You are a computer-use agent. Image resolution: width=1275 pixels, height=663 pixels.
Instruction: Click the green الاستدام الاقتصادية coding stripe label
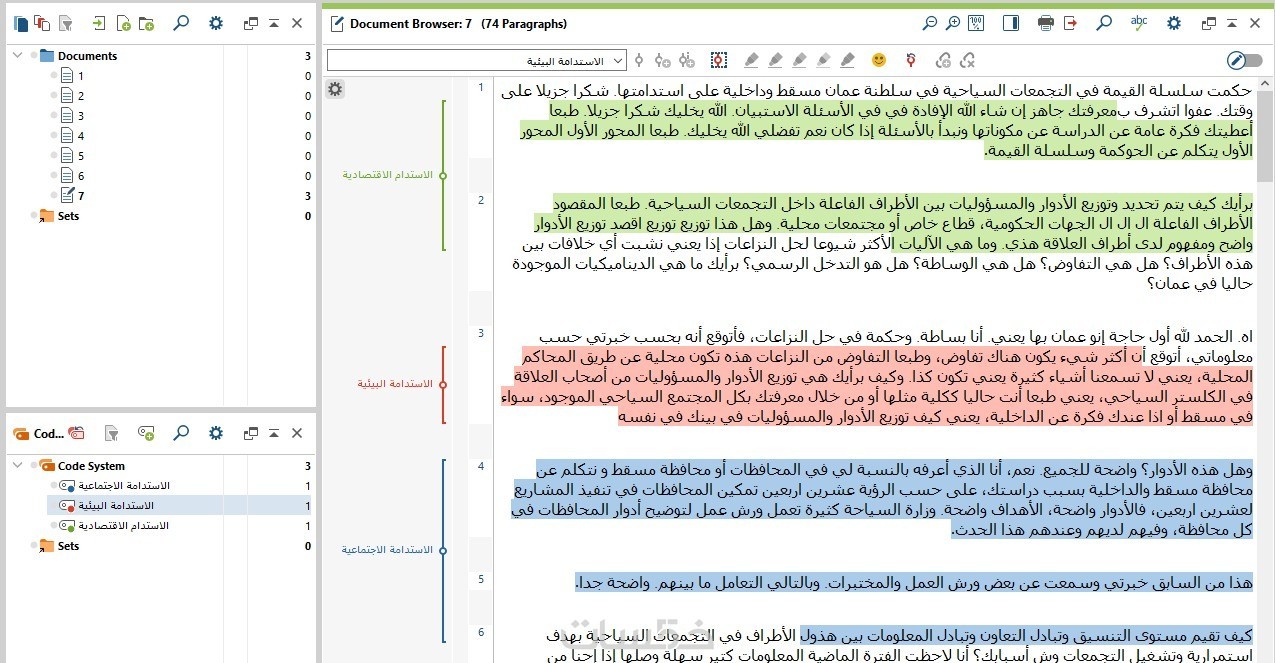(x=388, y=175)
